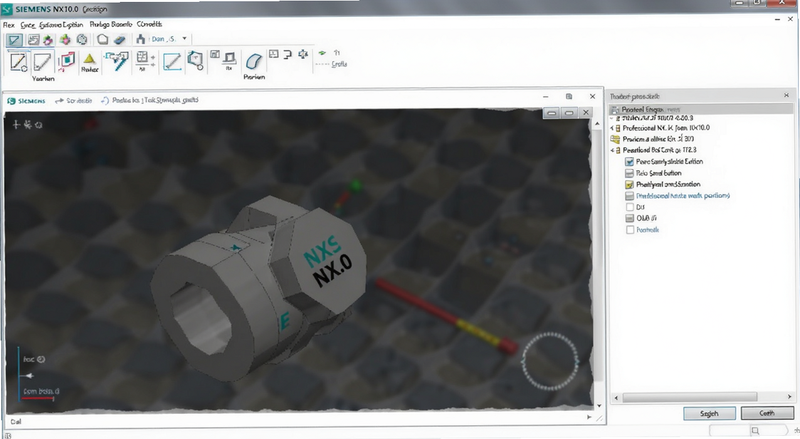
Task: Click the Siemens logo in viewport header
Action: (x=27, y=101)
